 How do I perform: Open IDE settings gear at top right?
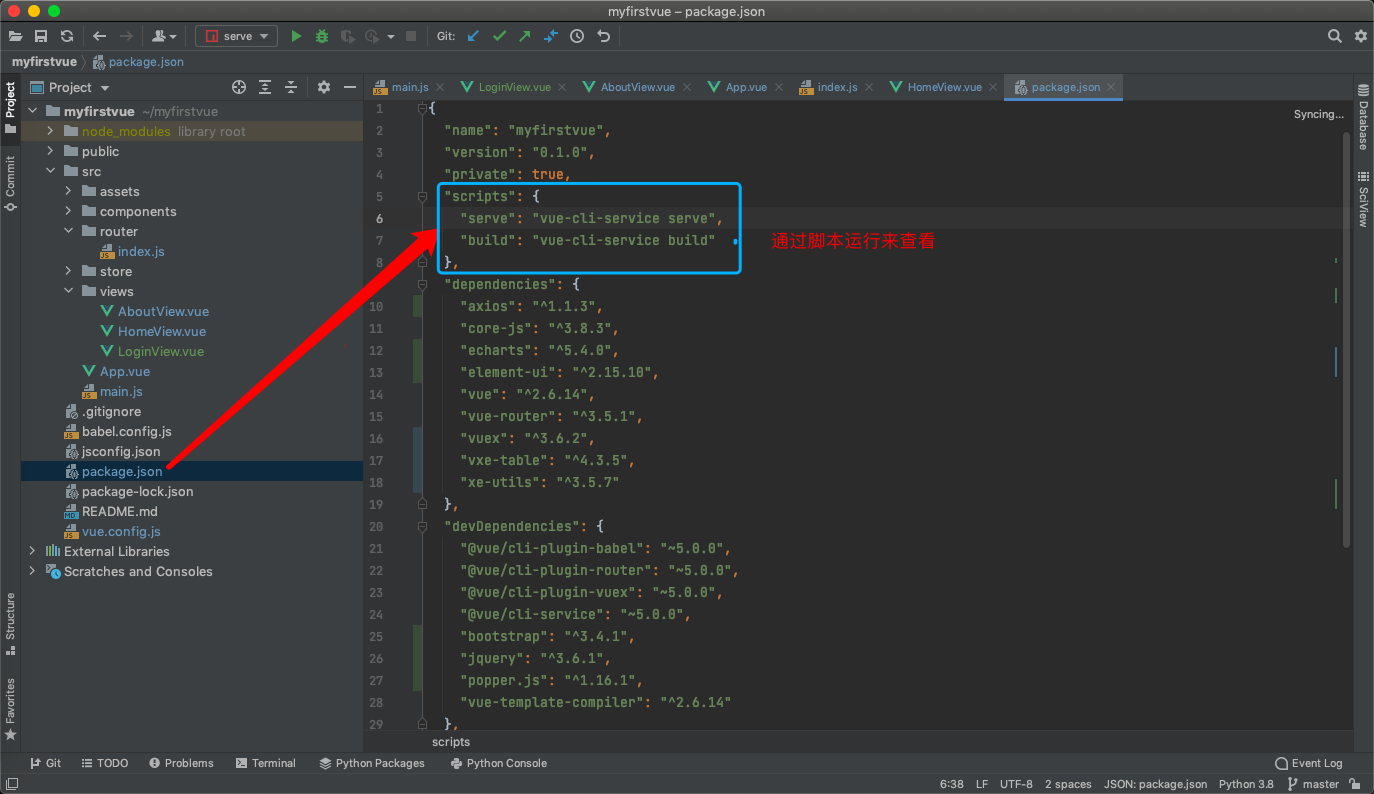click(1361, 36)
